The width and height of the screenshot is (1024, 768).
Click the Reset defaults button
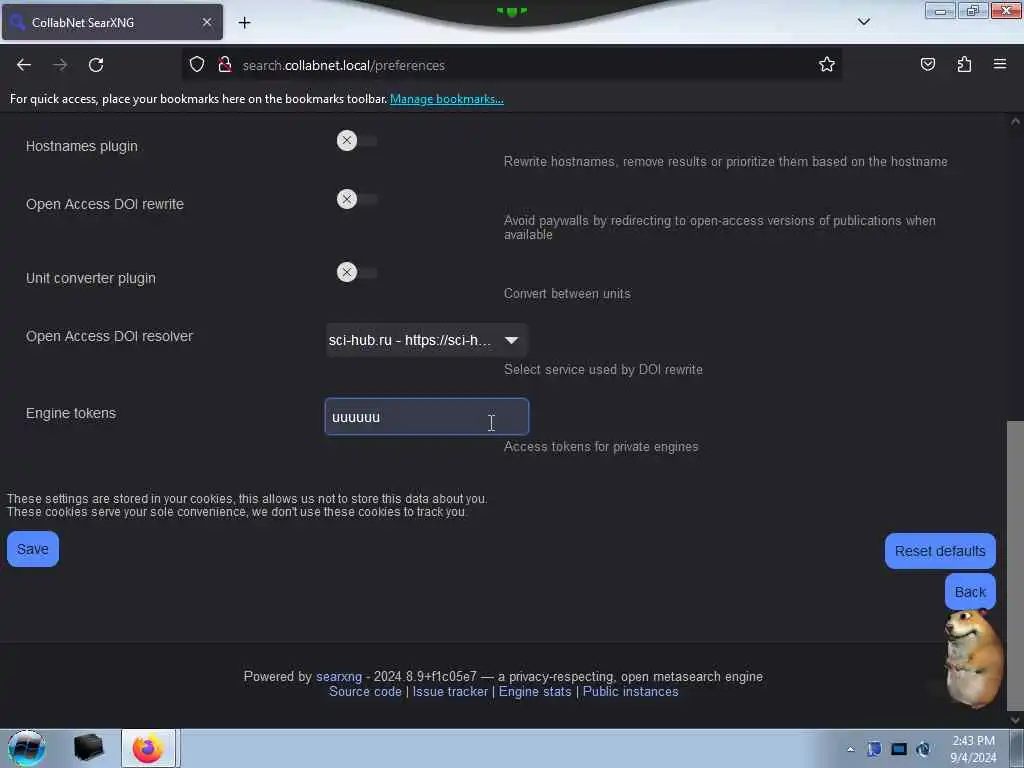940,551
